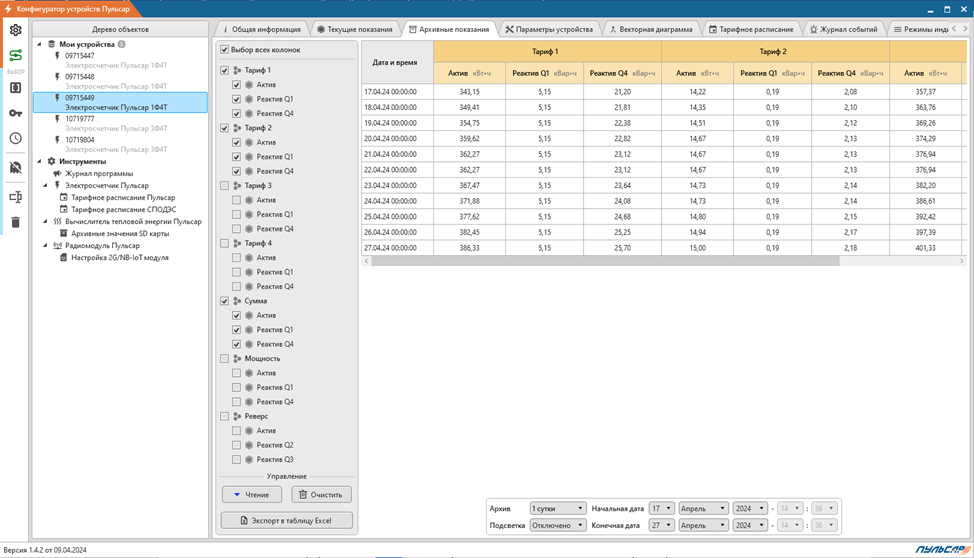This screenshot has width=974, height=558.
Task: Open the key access icon in the sidebar
Action: click(x=16, y=113)
